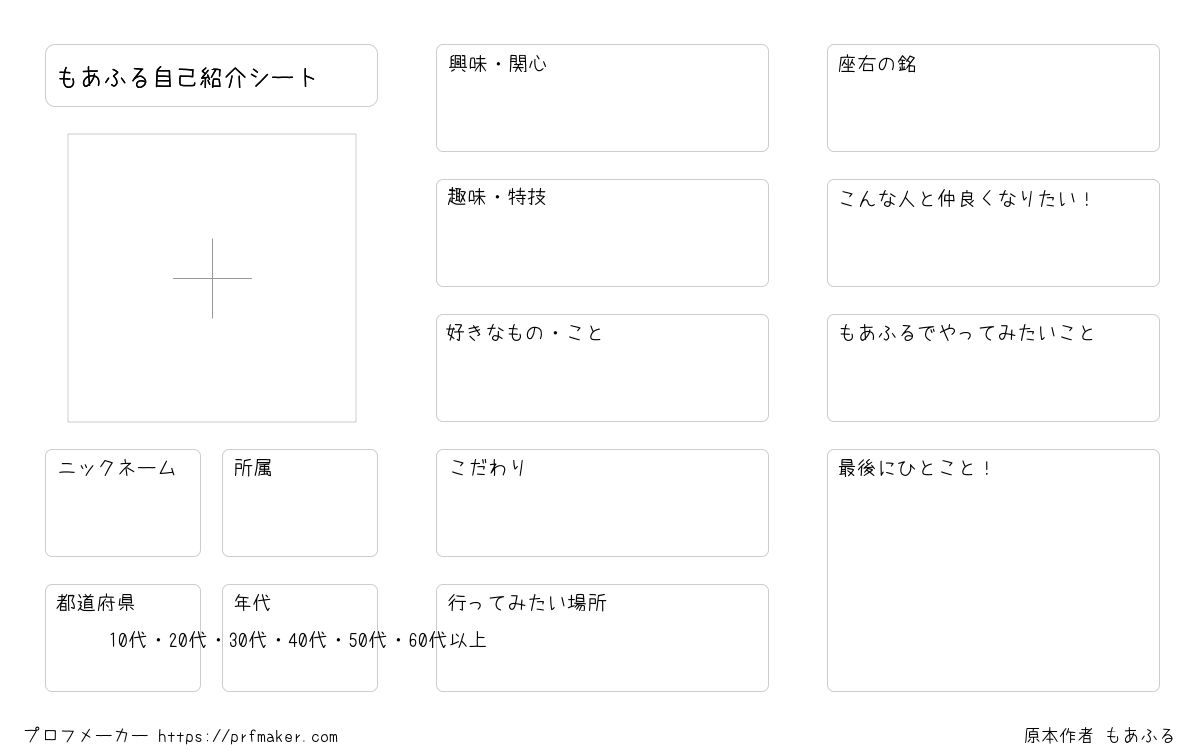Select the 行ってみたい場所 box

click(602, 638)
